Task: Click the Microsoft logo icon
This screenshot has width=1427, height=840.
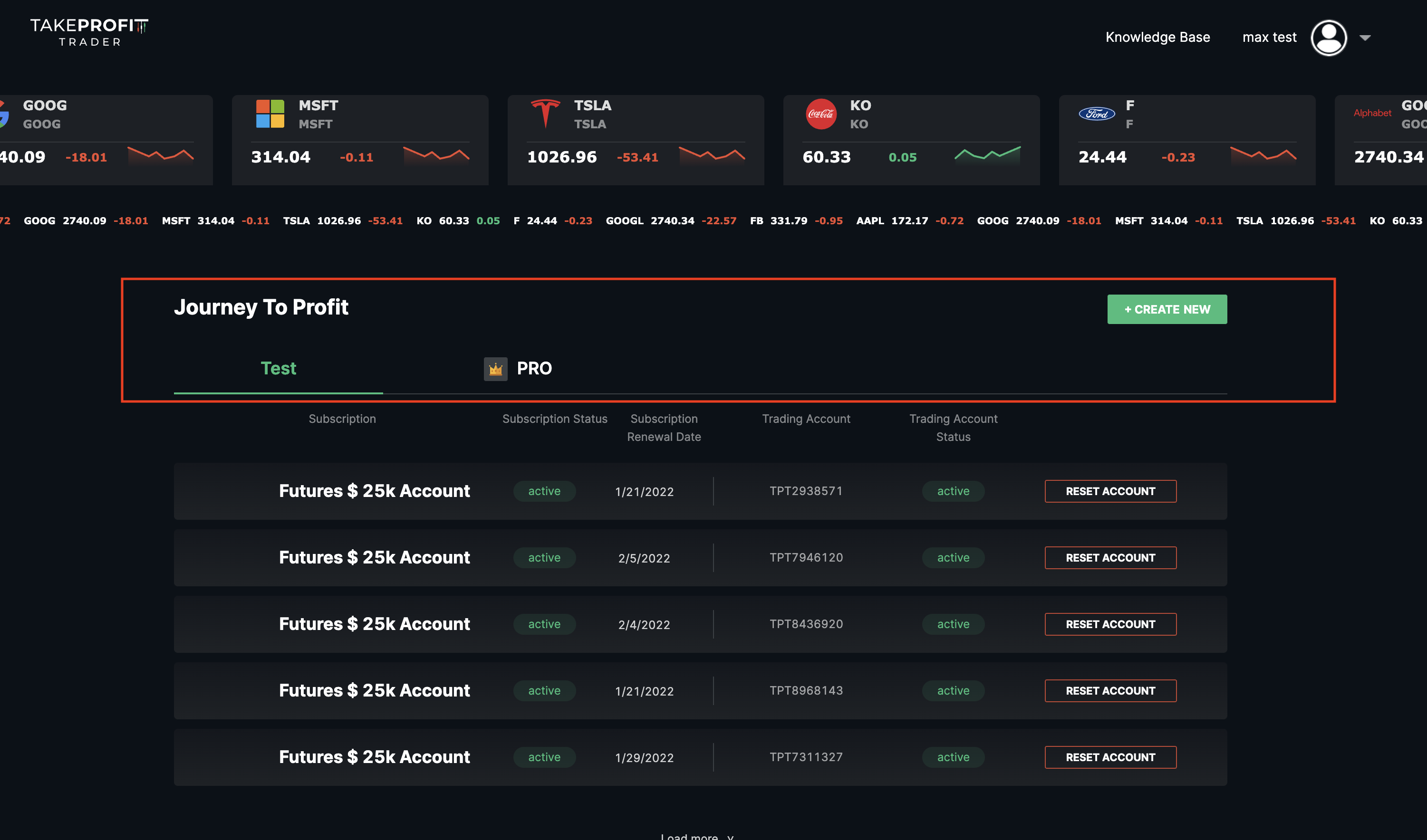Action: (270, 114)
